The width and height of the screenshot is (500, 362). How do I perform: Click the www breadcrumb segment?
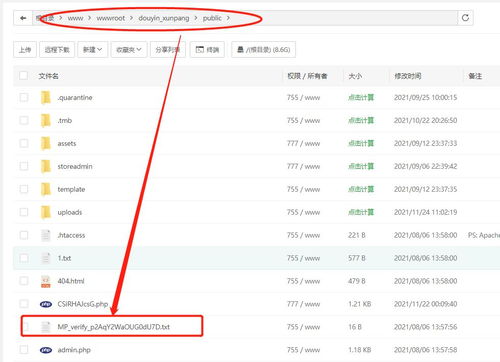[x=75, y=18]
